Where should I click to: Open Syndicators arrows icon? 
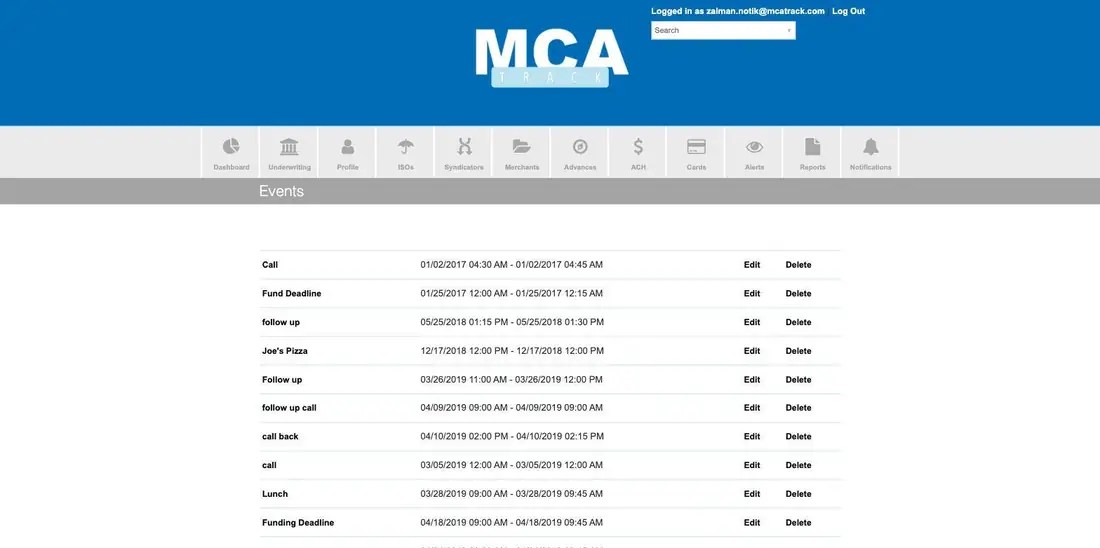tap(464, 147)
